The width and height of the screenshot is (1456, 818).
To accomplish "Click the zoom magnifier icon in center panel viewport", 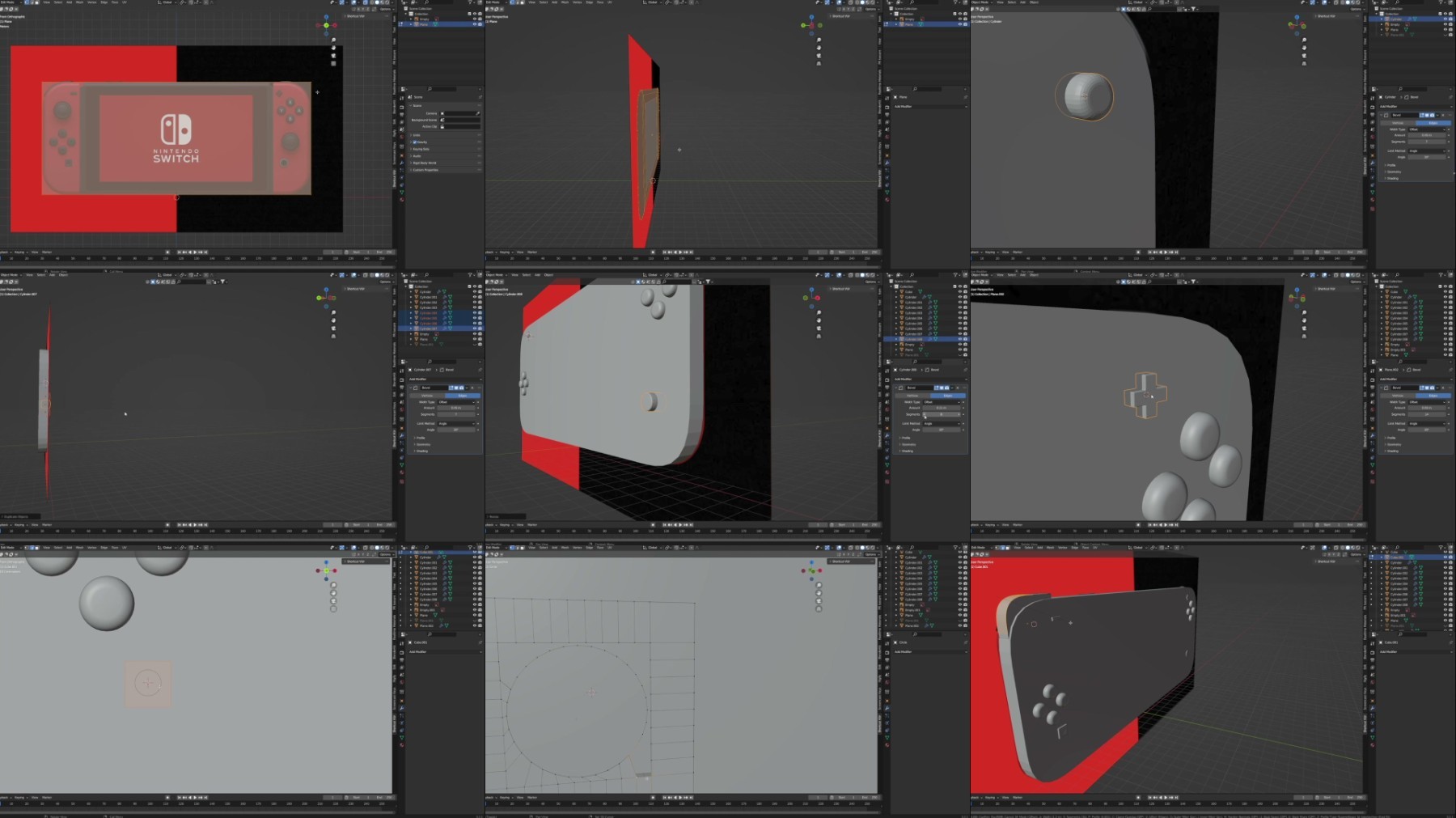I will [x=819, y=312].
